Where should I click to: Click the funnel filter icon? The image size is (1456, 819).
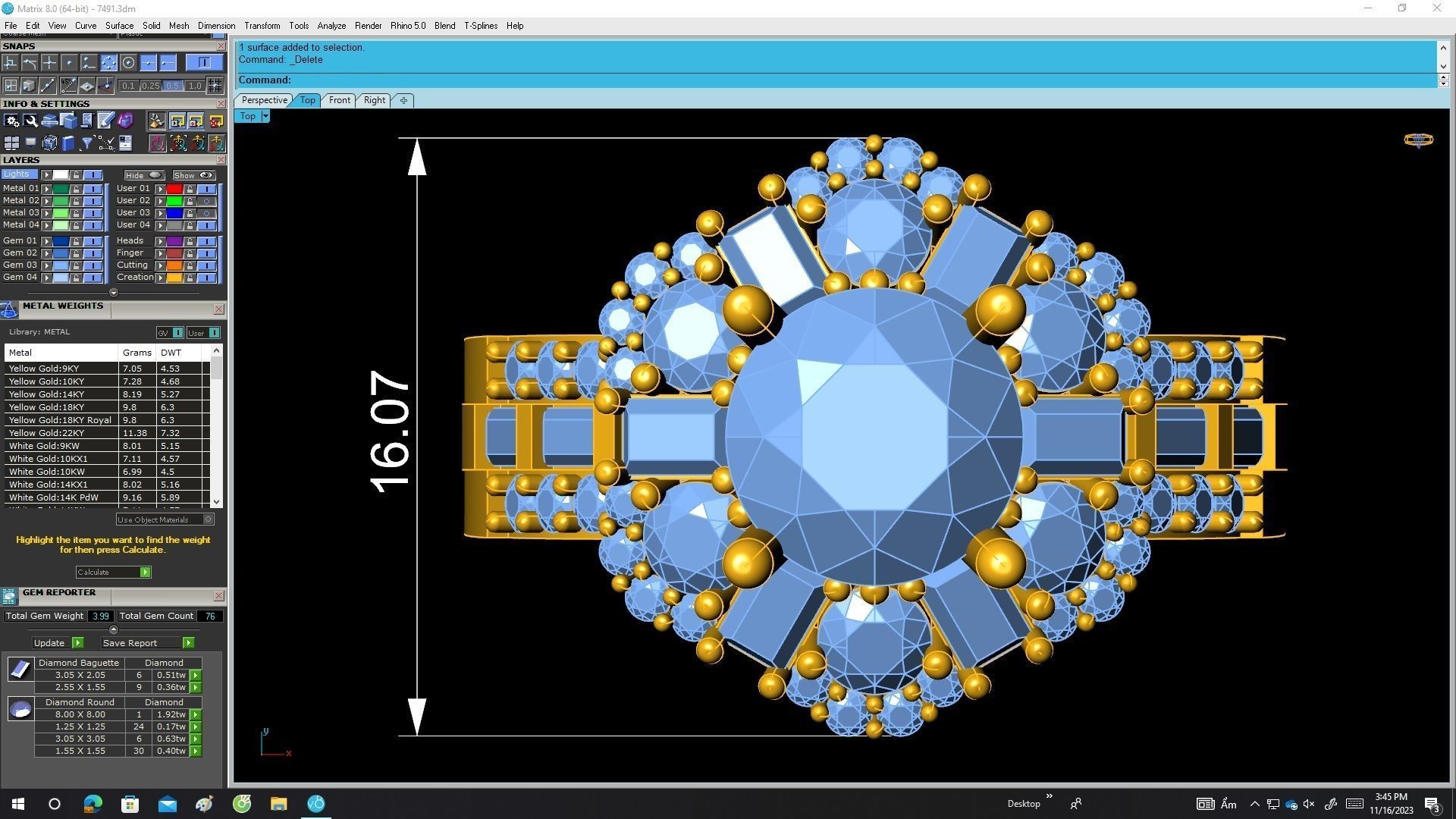coord(86,143)
